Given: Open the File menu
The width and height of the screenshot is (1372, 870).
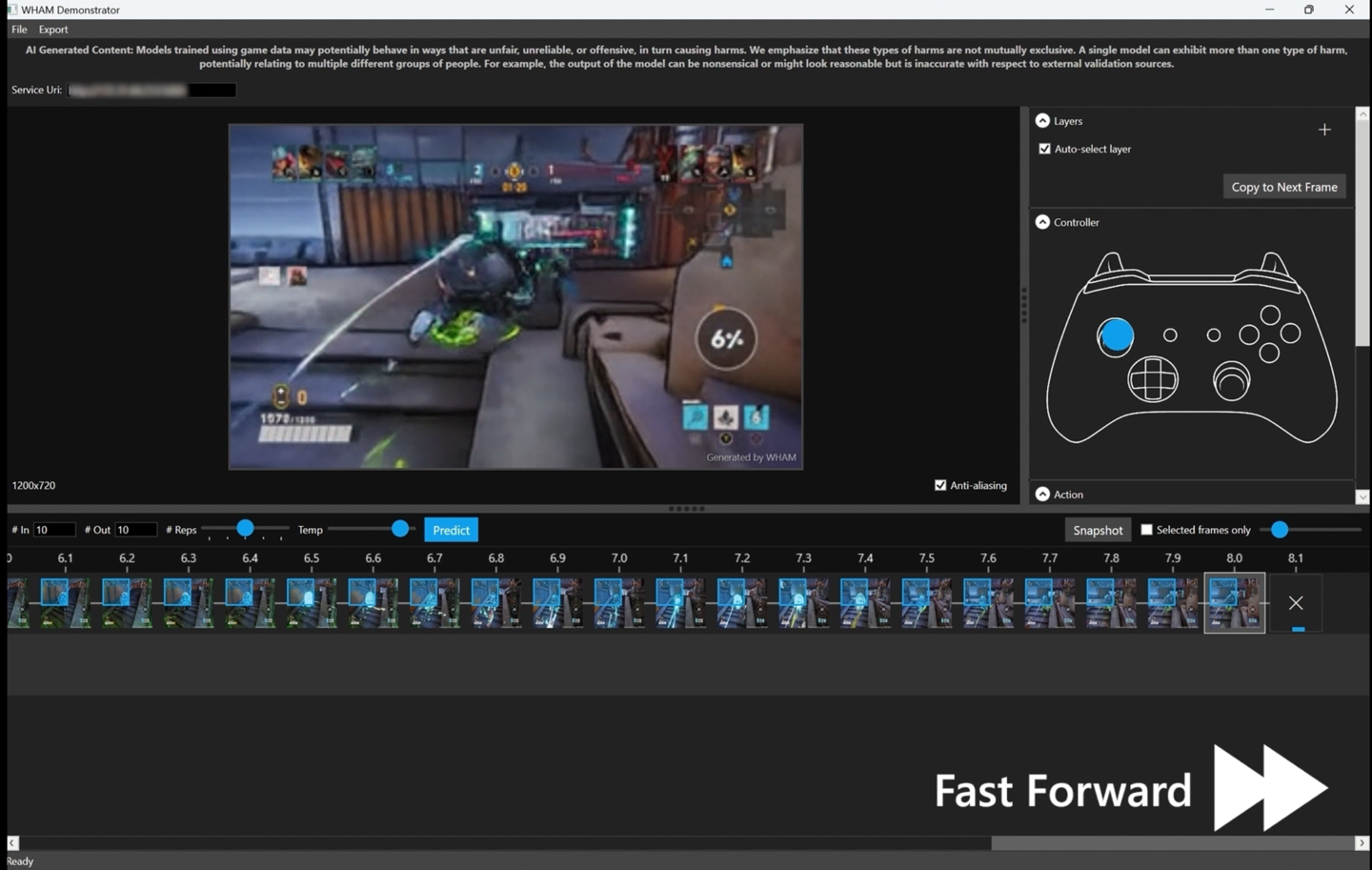Looking at the screenshot, I should [19, 30].
